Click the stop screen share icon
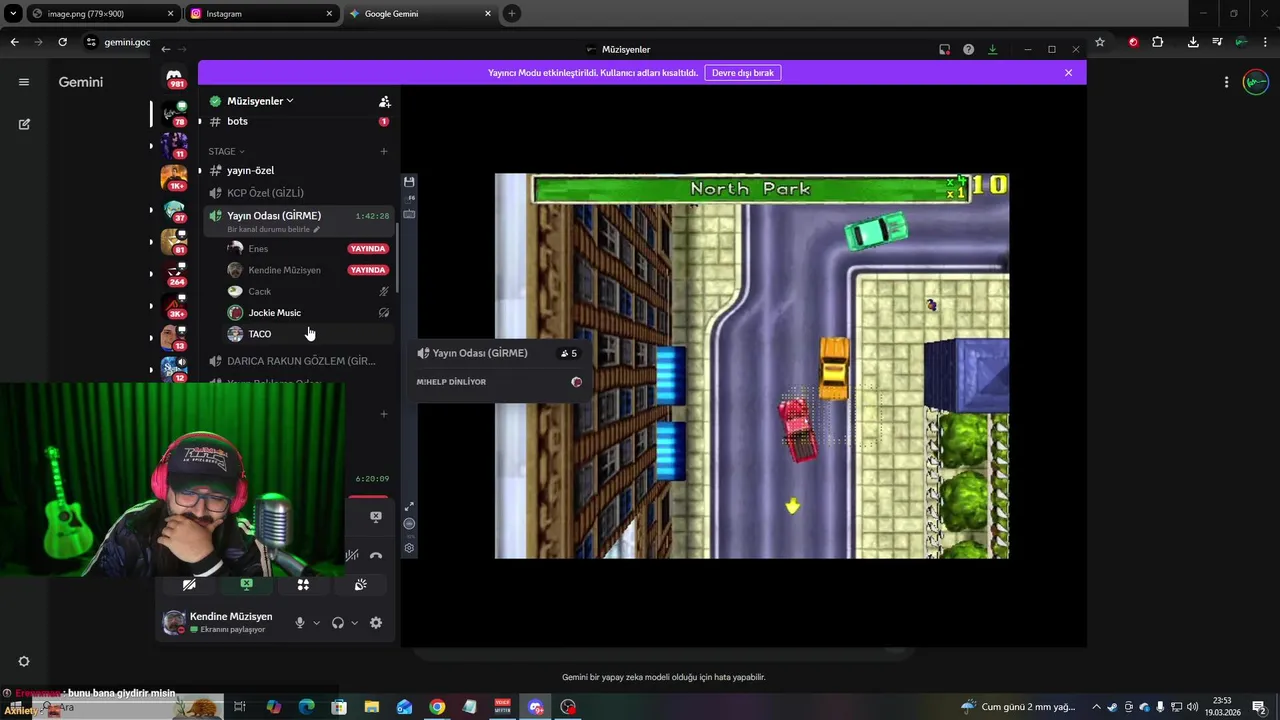The height and width of the screenshot is (720, 1280). (x=376, y=517)
